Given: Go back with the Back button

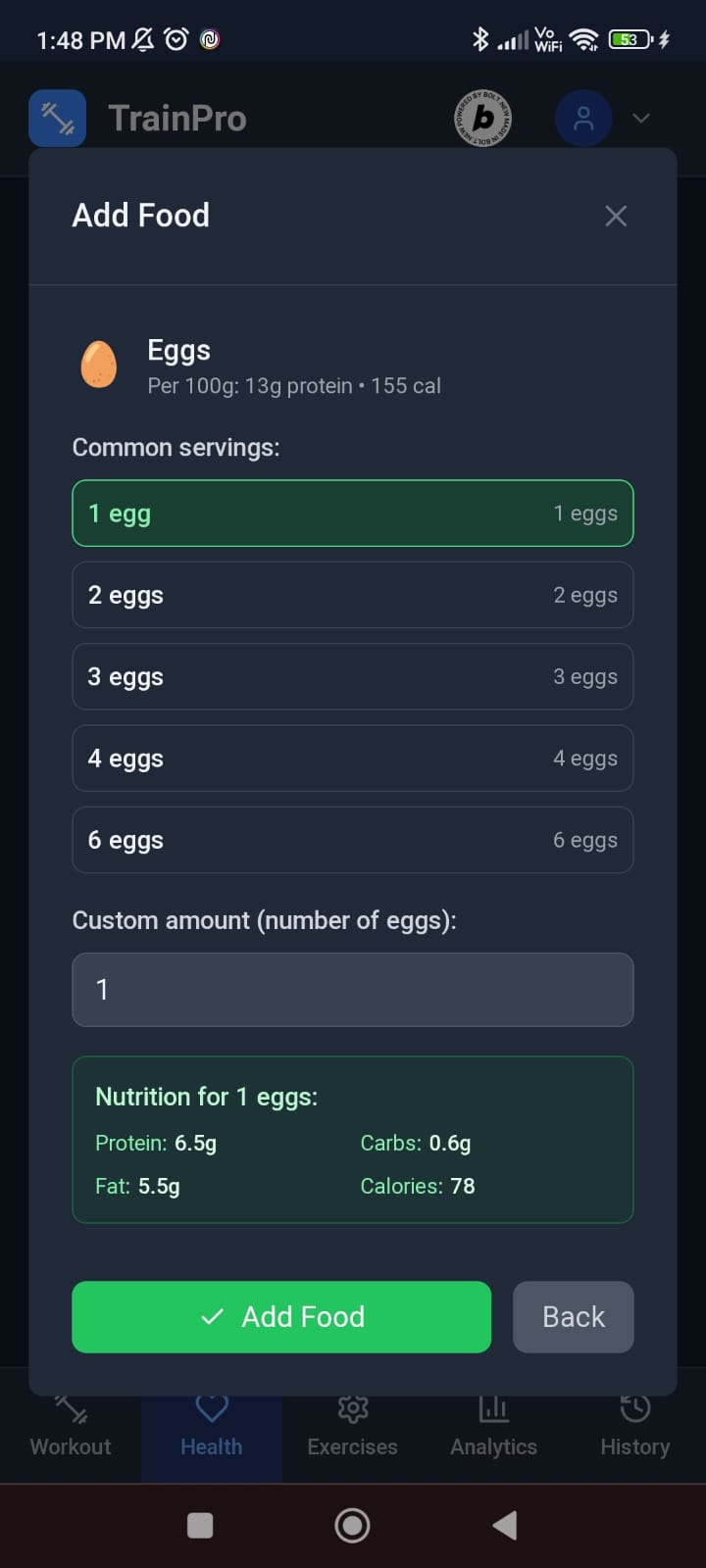Looking at the screenshot, I should (574, 1317).
